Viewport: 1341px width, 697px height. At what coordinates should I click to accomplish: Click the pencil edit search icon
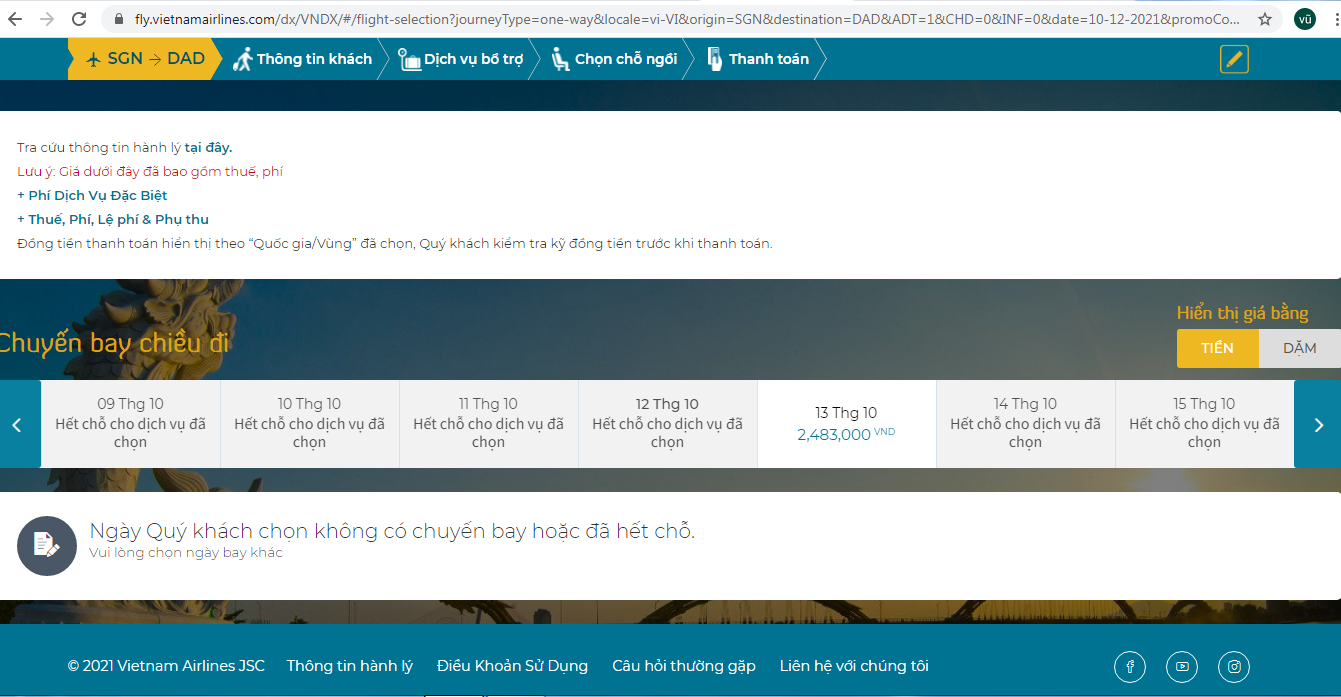point(1234,59)
